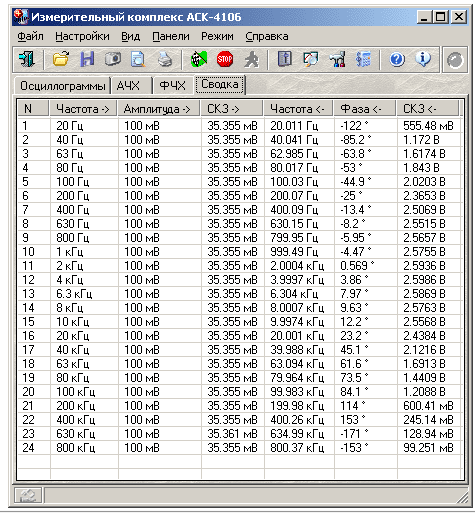Click the exit door icon in toolbar
Image resolution: width=475 pixels, height=513 pixels.
point(27,60)
